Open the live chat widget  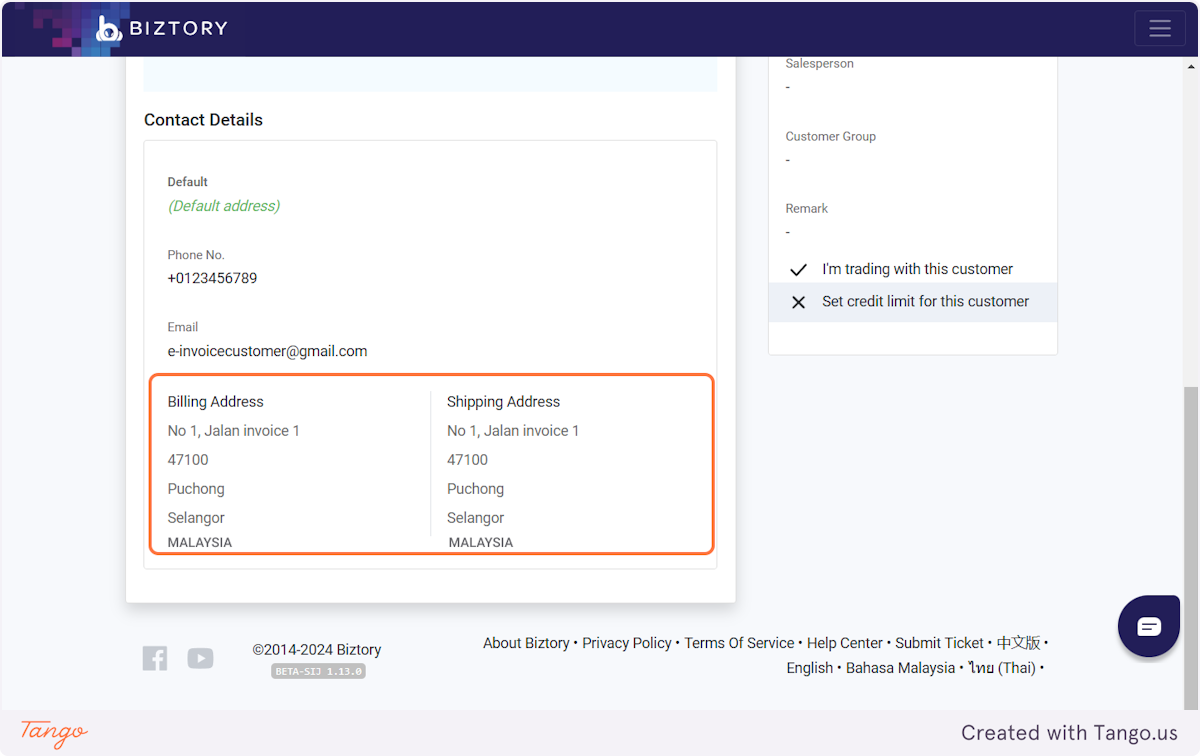click(1149, 626)
